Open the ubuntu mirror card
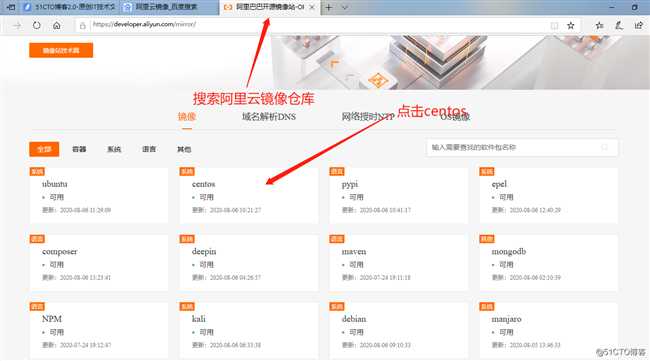 (x=99, y=195)
